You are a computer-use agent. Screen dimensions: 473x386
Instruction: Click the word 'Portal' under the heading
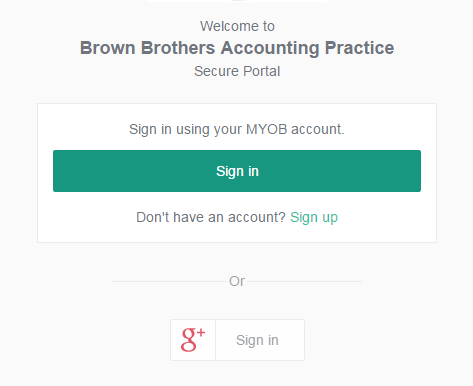[x=261, y=71]
